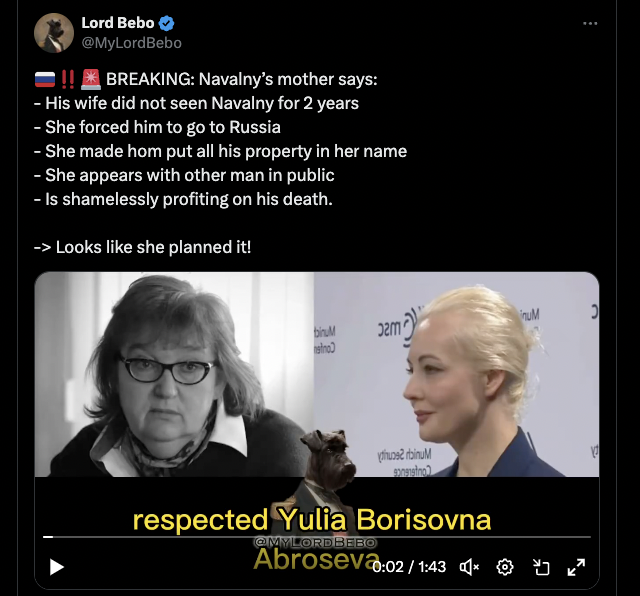Click the blue verified badge
640x596 pixels.
click(x=166, y=23)
